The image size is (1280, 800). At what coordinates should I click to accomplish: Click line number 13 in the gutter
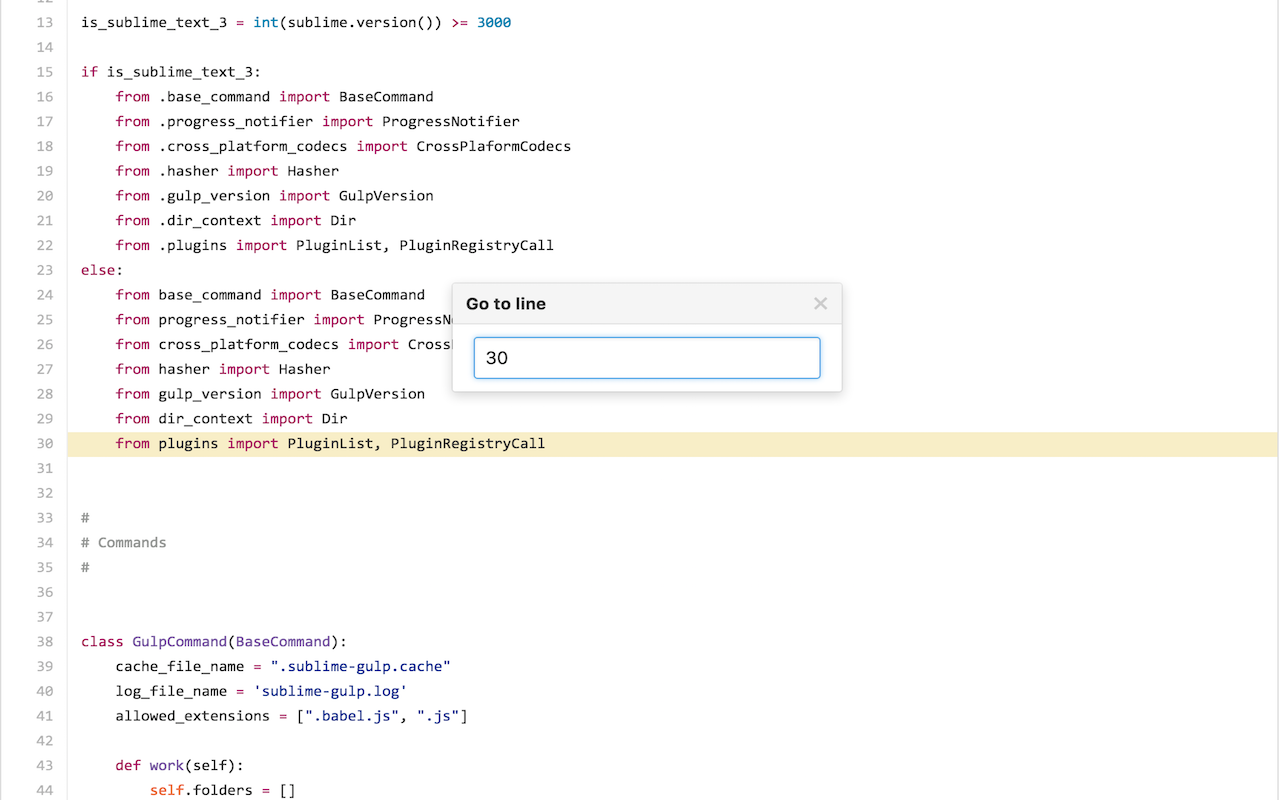pos(44,22)
